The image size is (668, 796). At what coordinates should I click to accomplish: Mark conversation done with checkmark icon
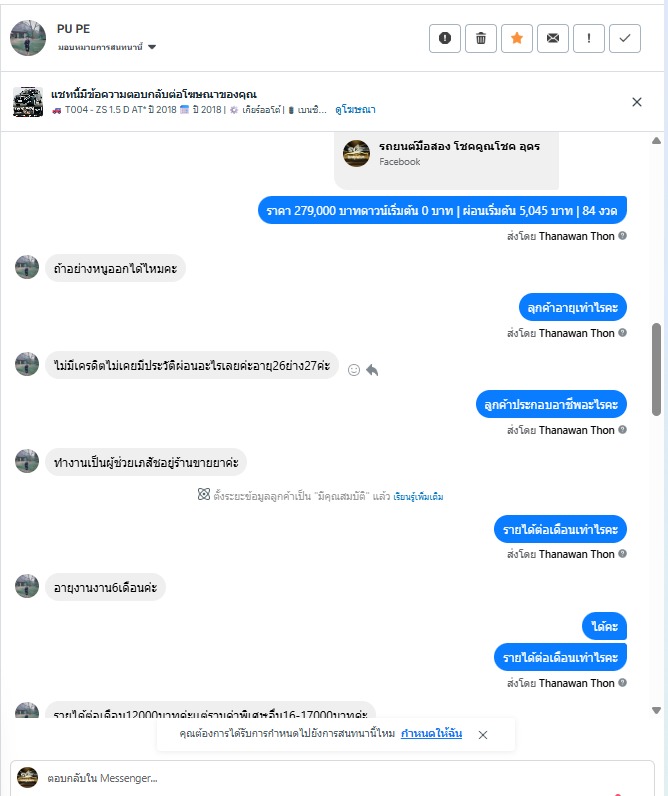pyautogui.click(x=625, y=38)
